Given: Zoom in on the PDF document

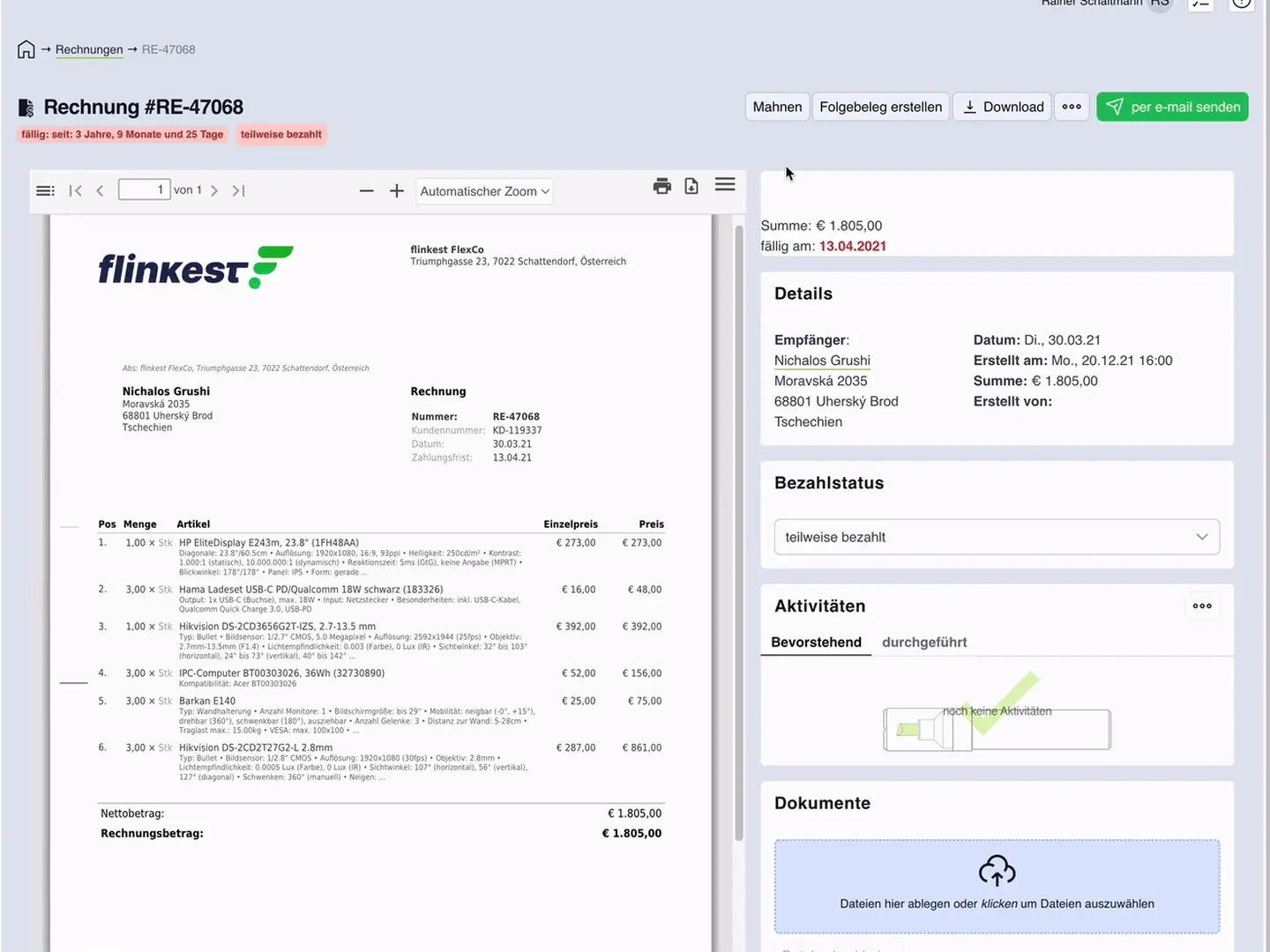Looking at the screenshot, I should pos(397,191).
